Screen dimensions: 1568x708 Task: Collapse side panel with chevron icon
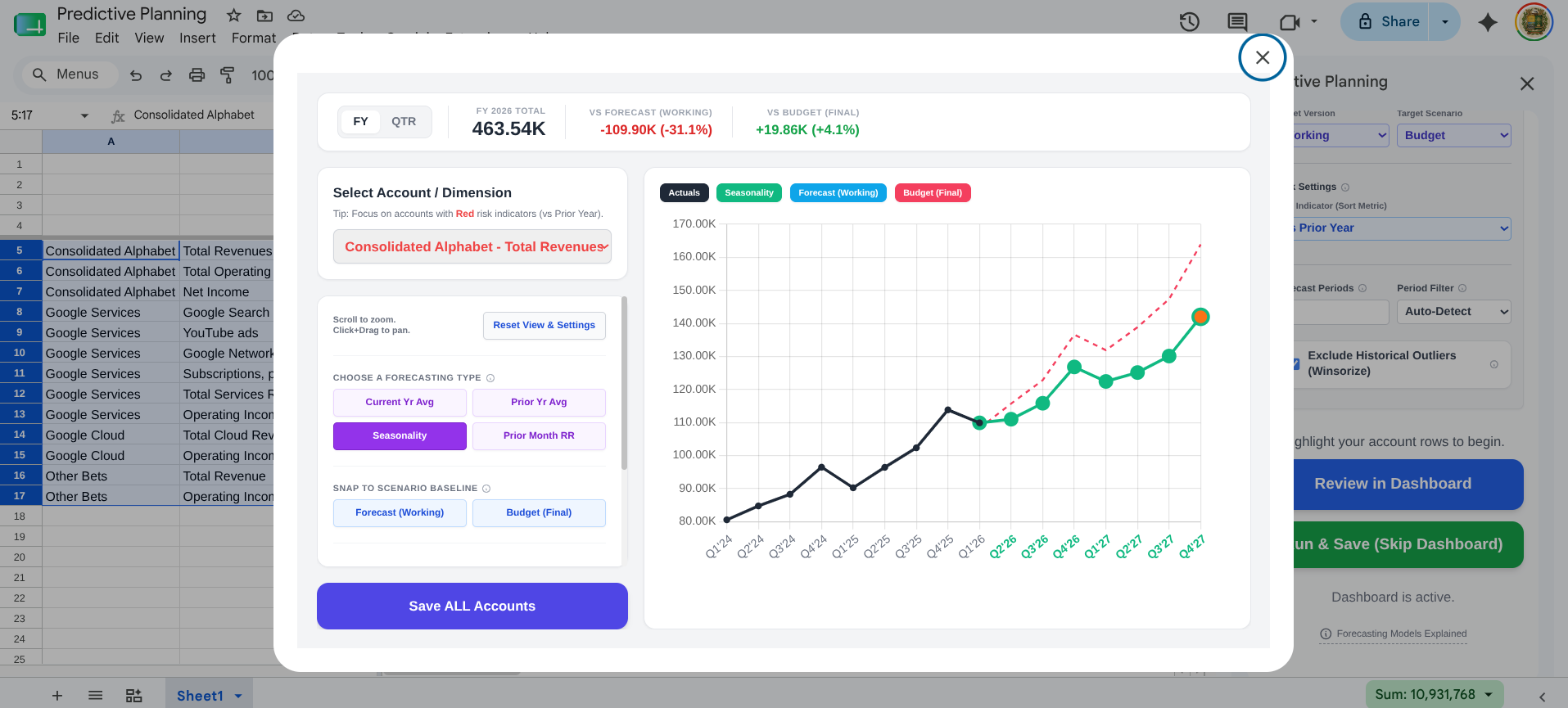pyautogui.click(x=1542, y=697)
